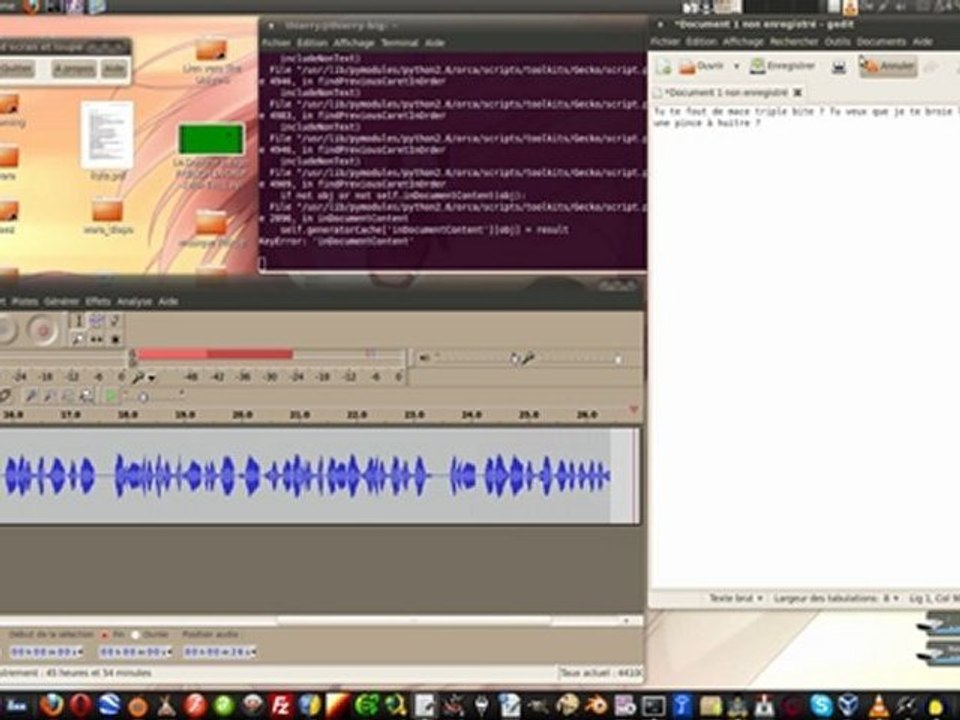960x720 pixels.
Task: Click the Zoom Out icon in Audacity
Action: coord(49,397)
